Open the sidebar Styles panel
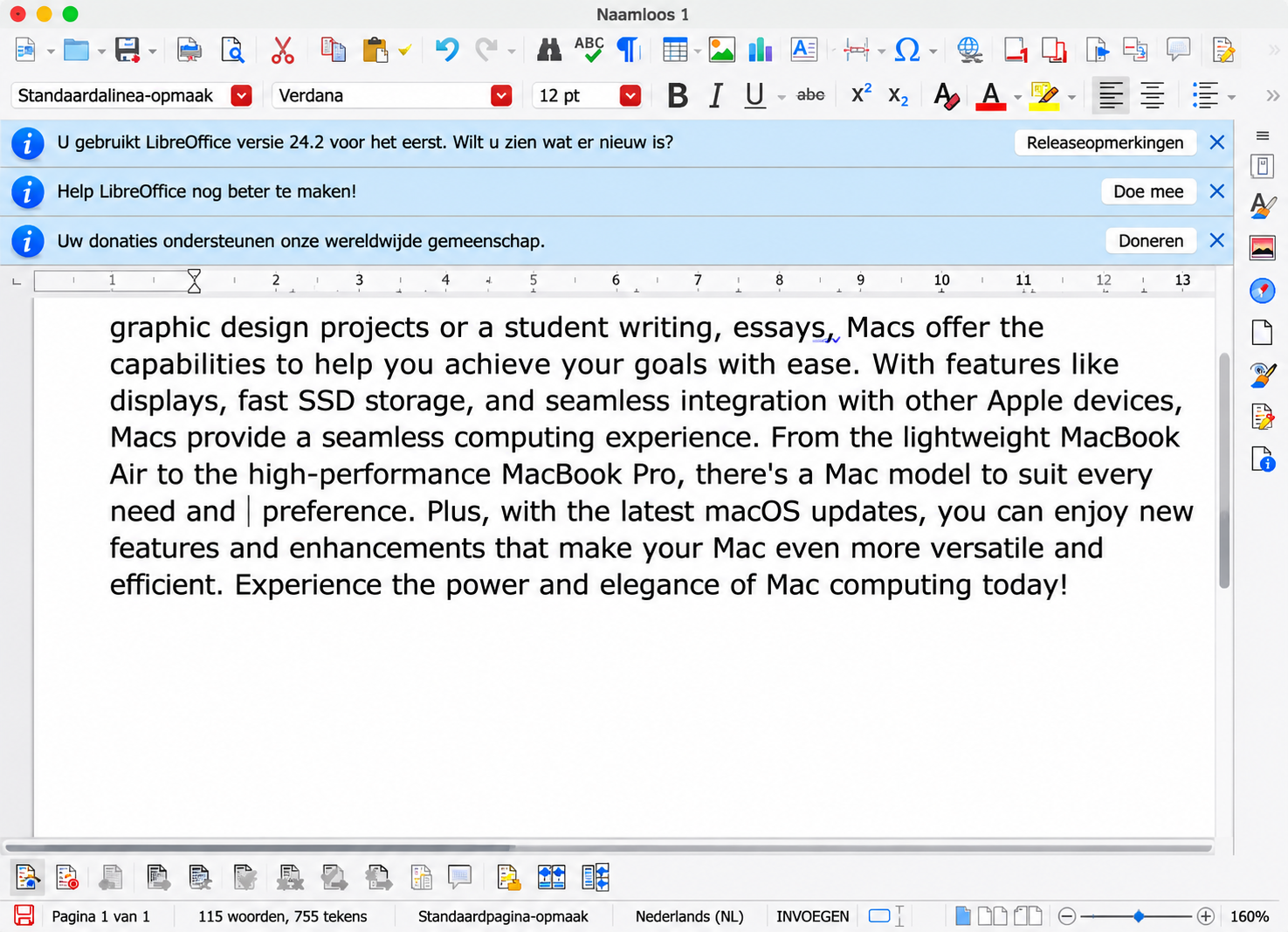 1263,206
